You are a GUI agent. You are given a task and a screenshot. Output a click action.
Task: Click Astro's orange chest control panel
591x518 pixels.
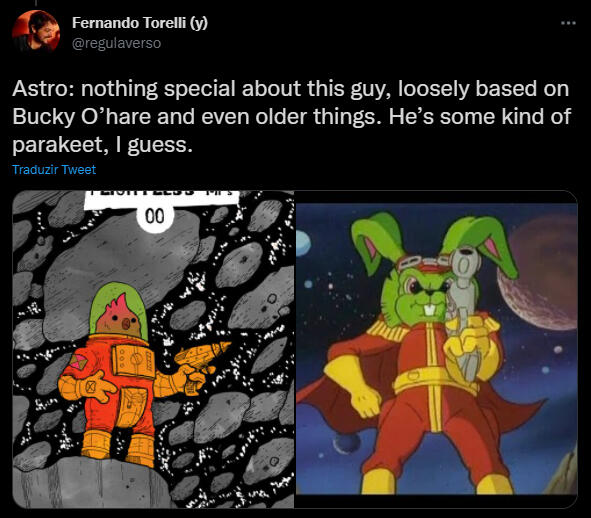click(x=134, y=362)
